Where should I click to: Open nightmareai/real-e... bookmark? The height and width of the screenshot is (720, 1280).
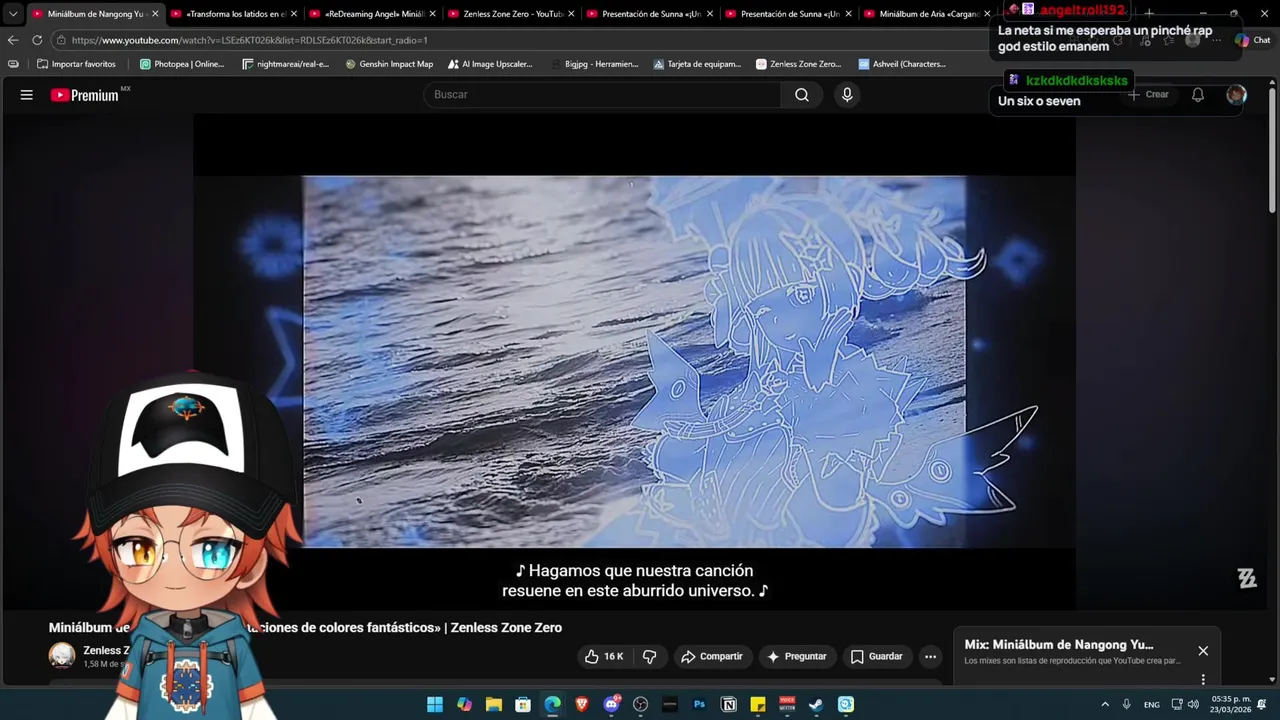(x=285, y=64)
